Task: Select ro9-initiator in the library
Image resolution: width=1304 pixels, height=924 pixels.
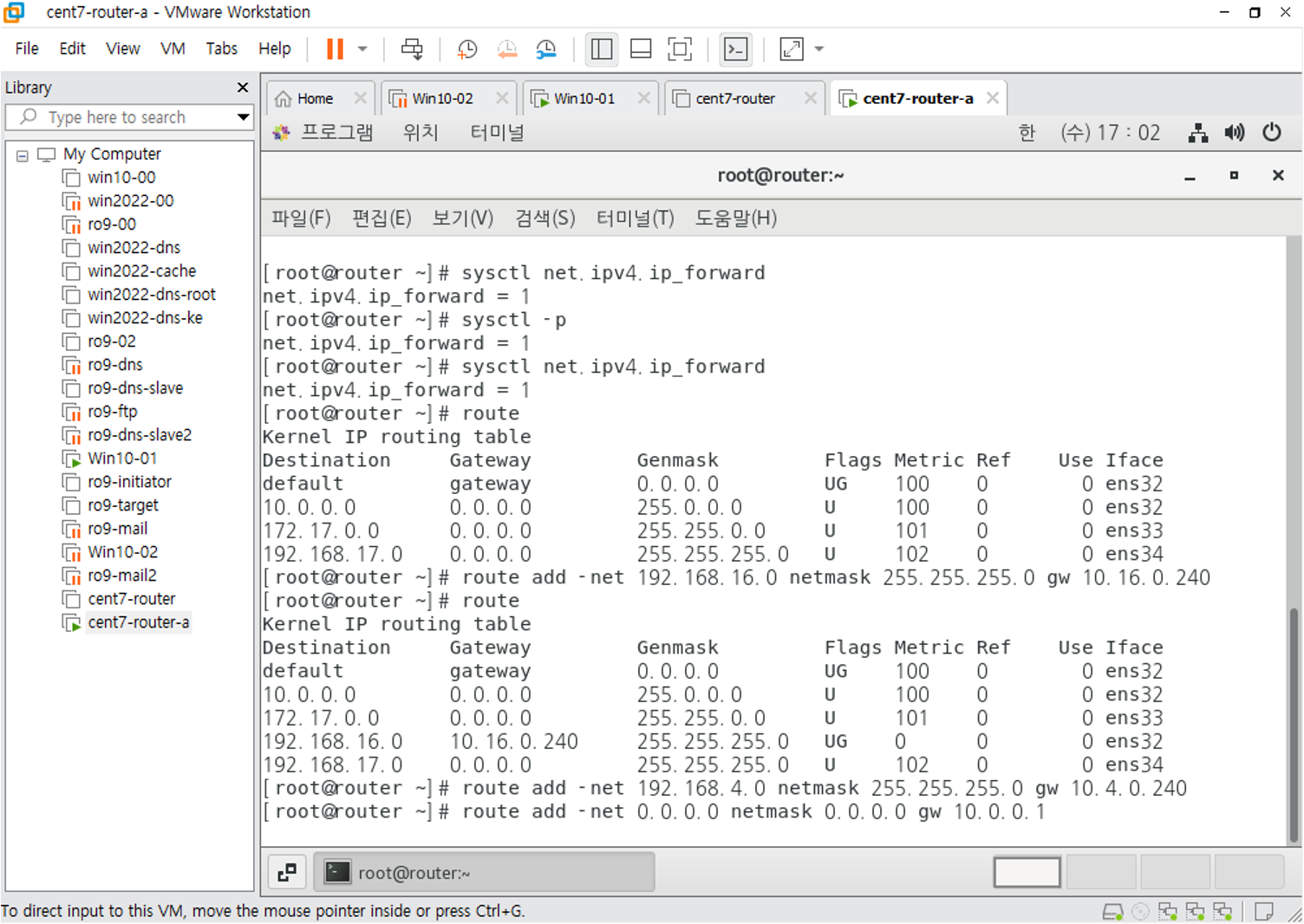Action: pyautogui.click(x=129, y=482)
